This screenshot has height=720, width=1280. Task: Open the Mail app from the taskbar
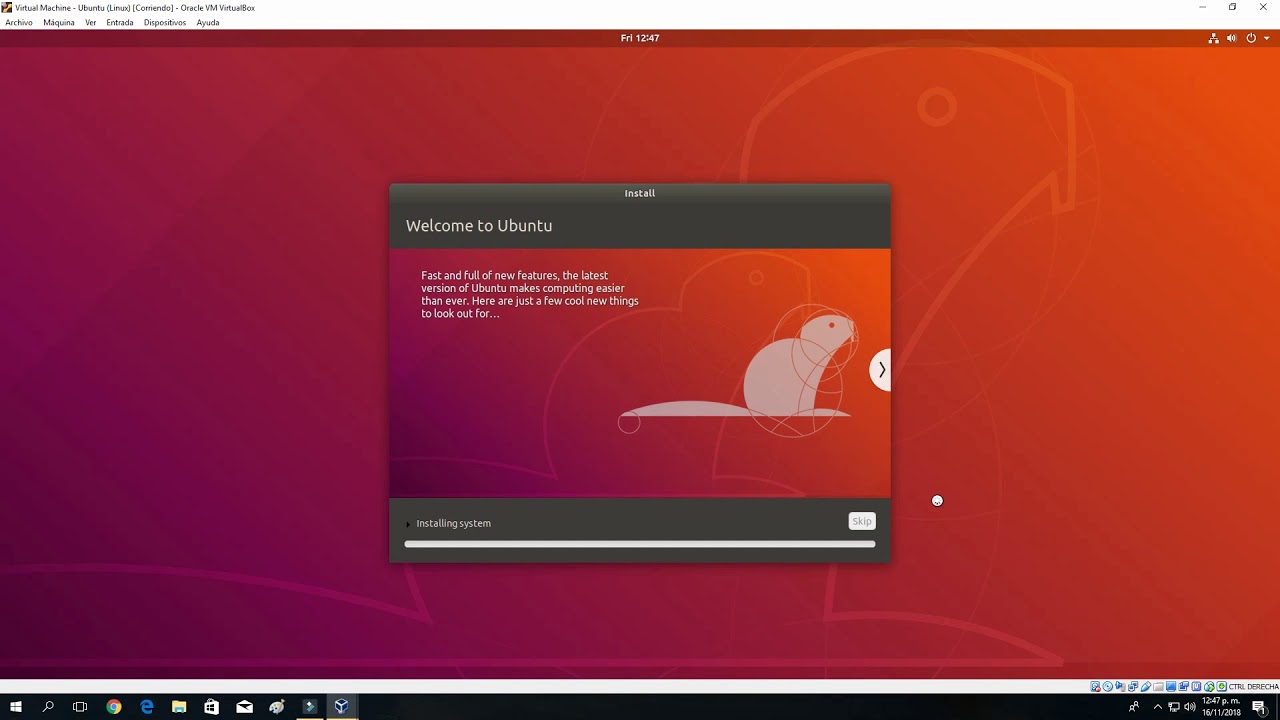(x=244, y=707)
